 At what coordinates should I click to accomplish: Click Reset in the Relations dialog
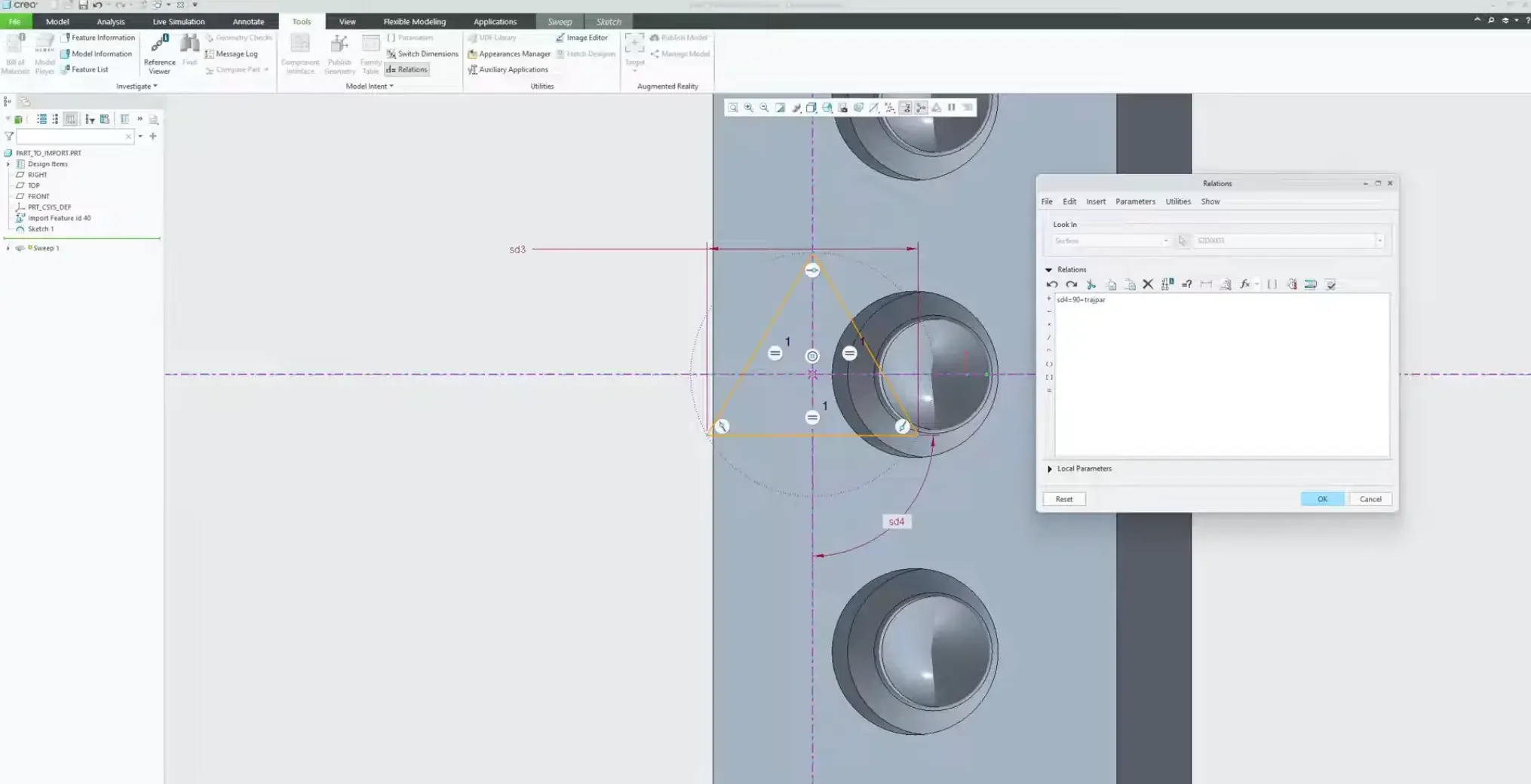click(1064, 499)
